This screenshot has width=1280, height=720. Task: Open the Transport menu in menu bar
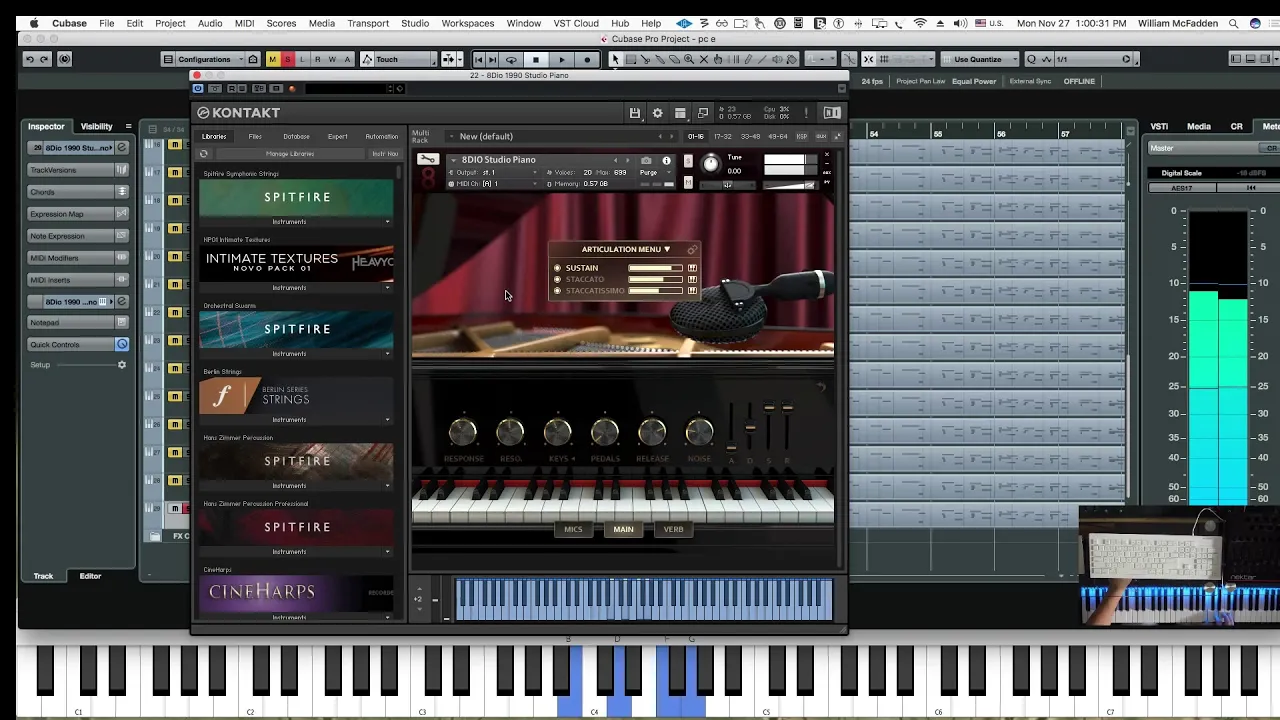coord(368,23)
